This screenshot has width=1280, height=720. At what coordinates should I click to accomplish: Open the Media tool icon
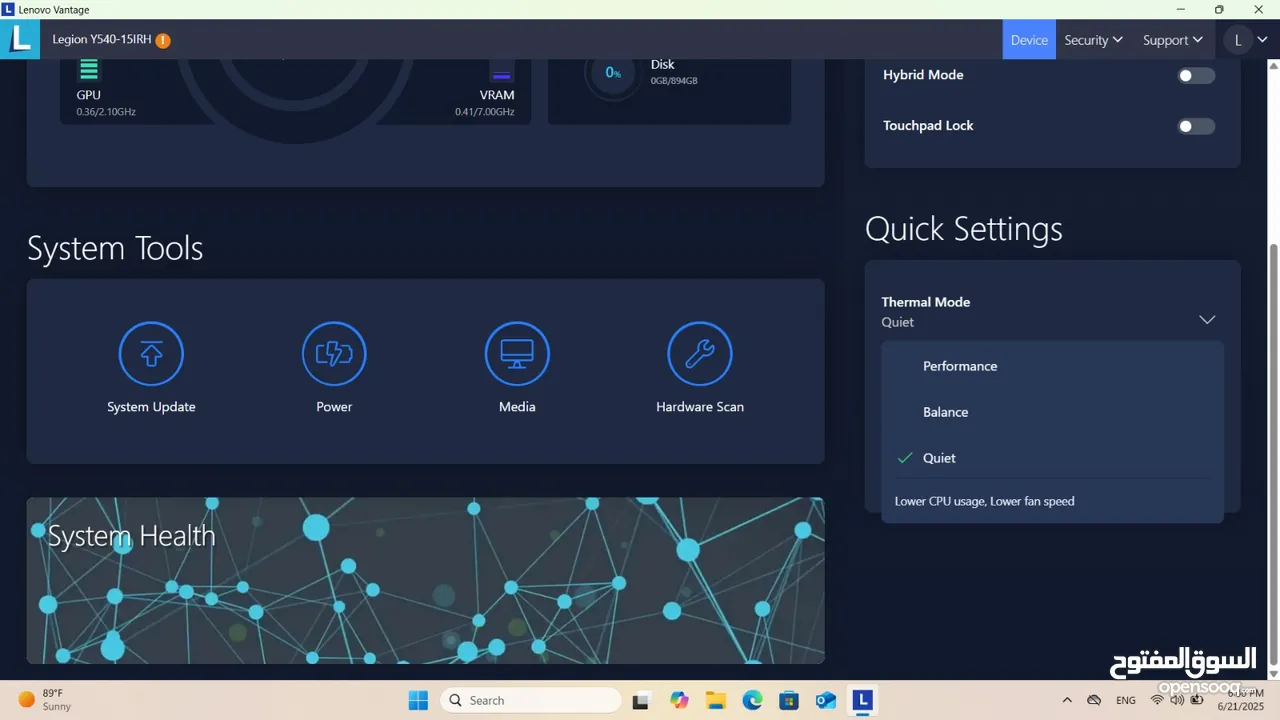[517, 353]
